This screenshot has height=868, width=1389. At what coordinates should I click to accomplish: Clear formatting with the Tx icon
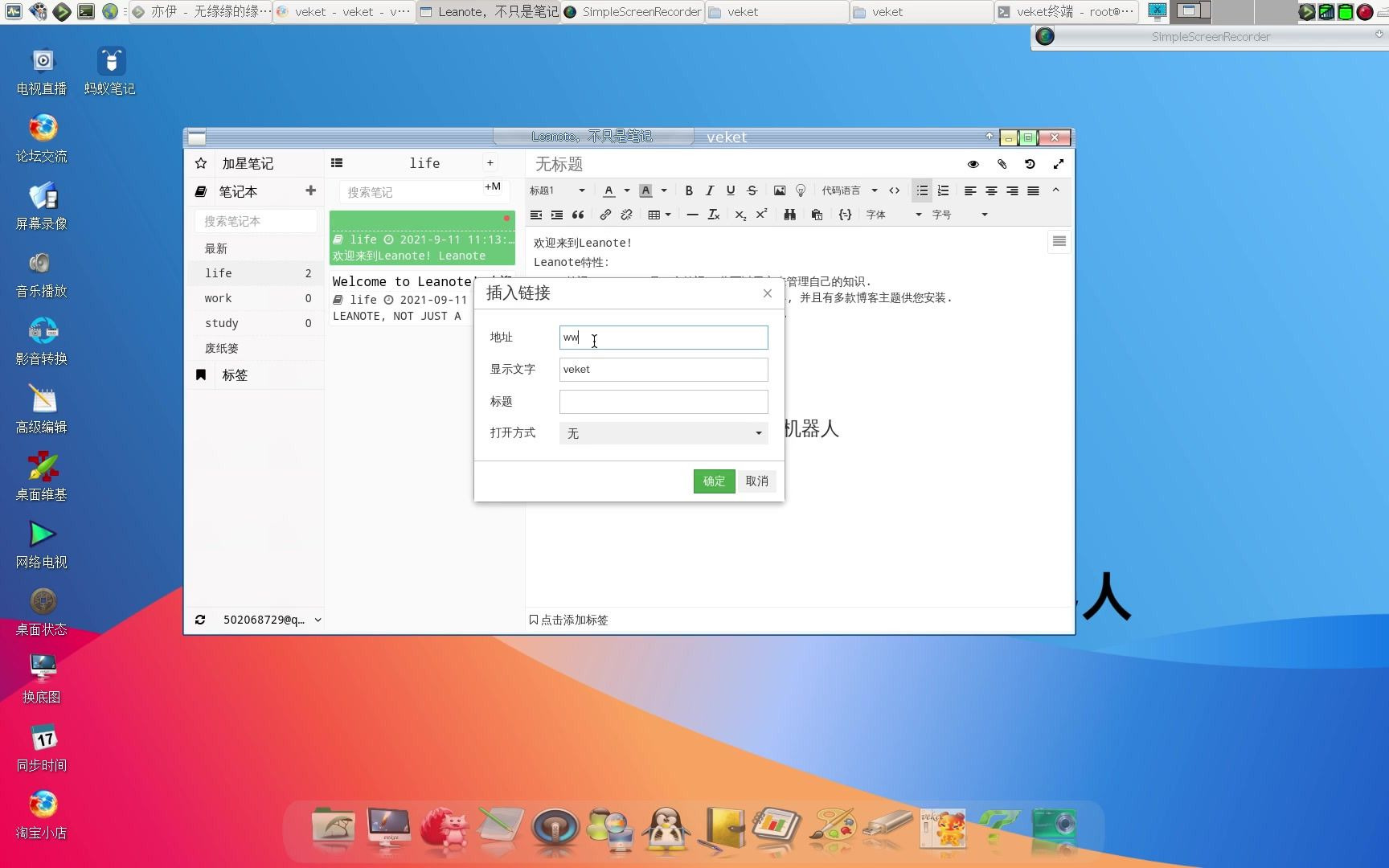pyautogui.click(x=713, y=215)
